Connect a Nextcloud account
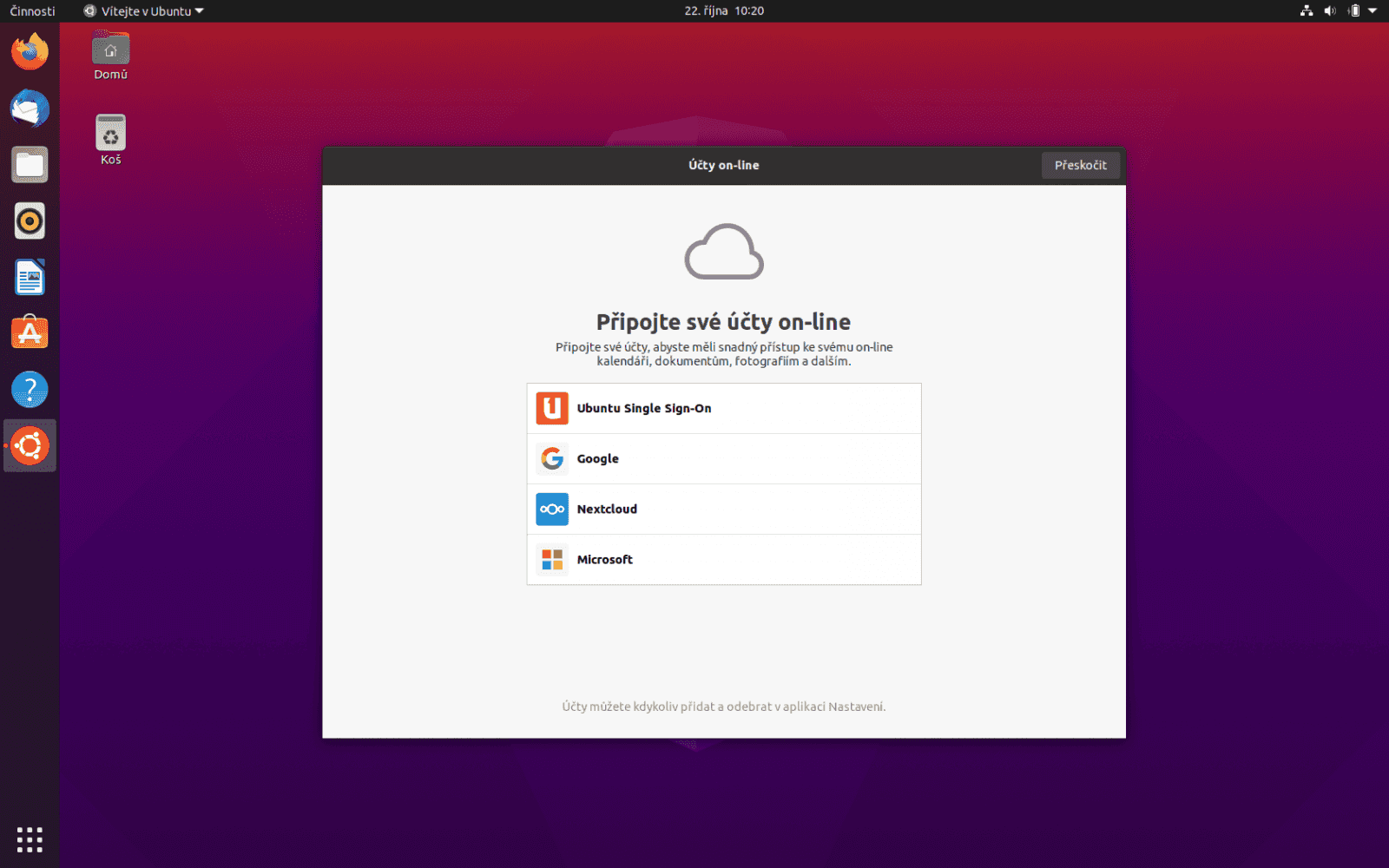 724,509
